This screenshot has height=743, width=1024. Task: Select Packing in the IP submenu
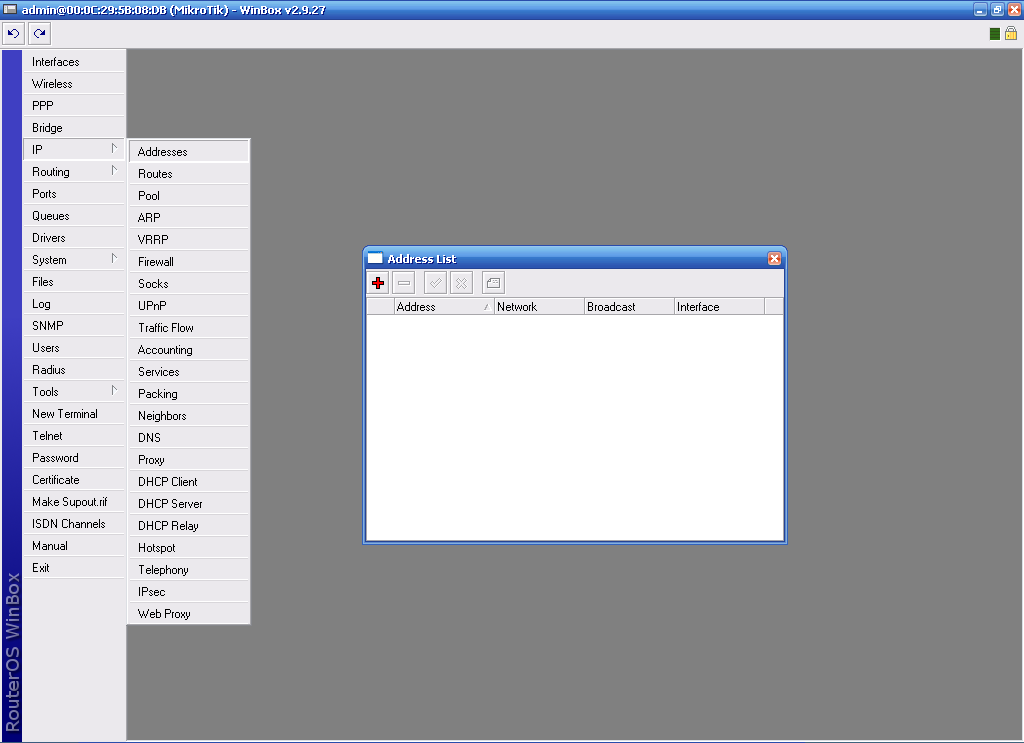click(189, 394)
